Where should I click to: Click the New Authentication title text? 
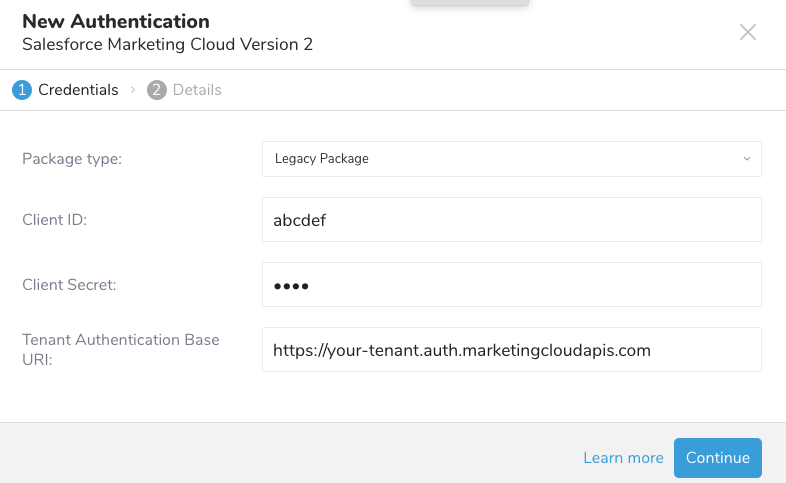(x=116, y=21)
